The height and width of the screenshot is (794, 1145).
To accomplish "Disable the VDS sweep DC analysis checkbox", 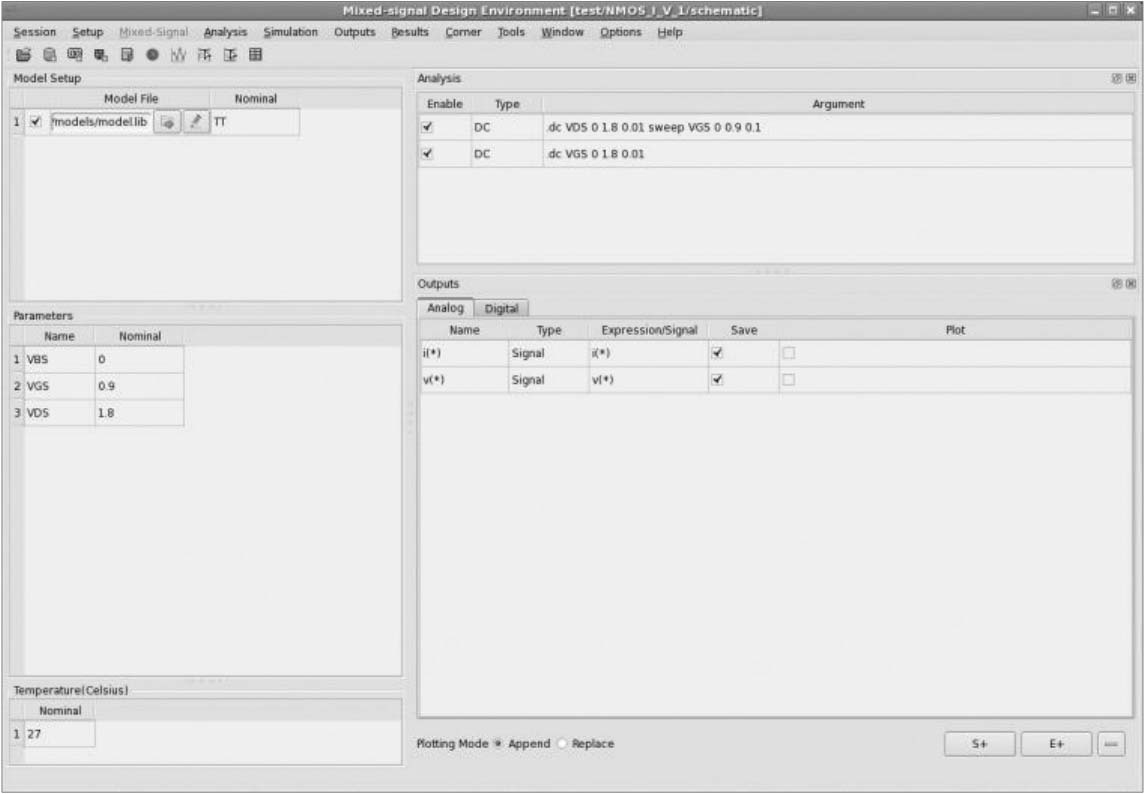I will click(x=428, y=128).
